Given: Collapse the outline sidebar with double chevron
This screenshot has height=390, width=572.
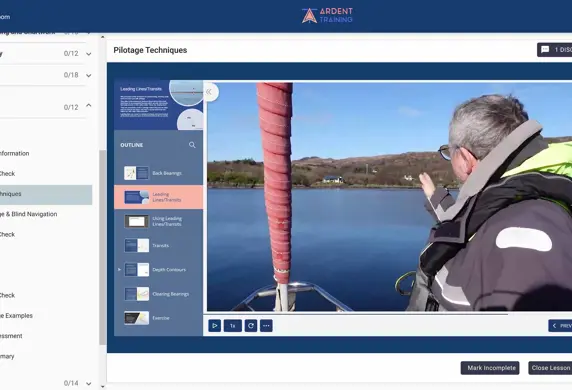Looking at the screenshot, I should 210,92.
